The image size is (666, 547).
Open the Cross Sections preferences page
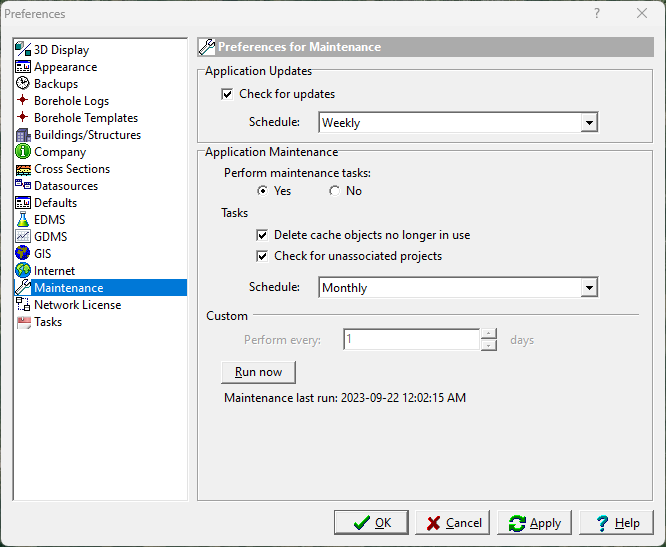(72, 169)
